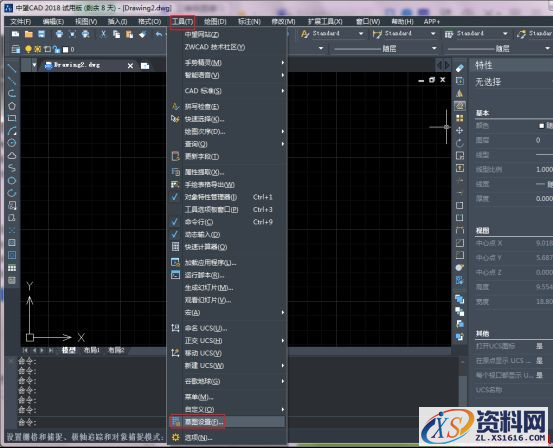The image size is (553, 448).
Task: Choose 选项(N)... in Tools menu
Action: (x=227, y=438)
